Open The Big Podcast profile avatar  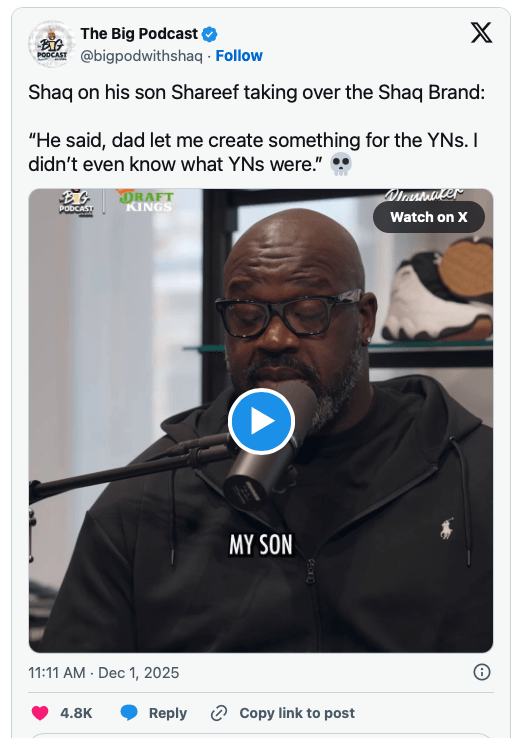(x=52, y=44)
